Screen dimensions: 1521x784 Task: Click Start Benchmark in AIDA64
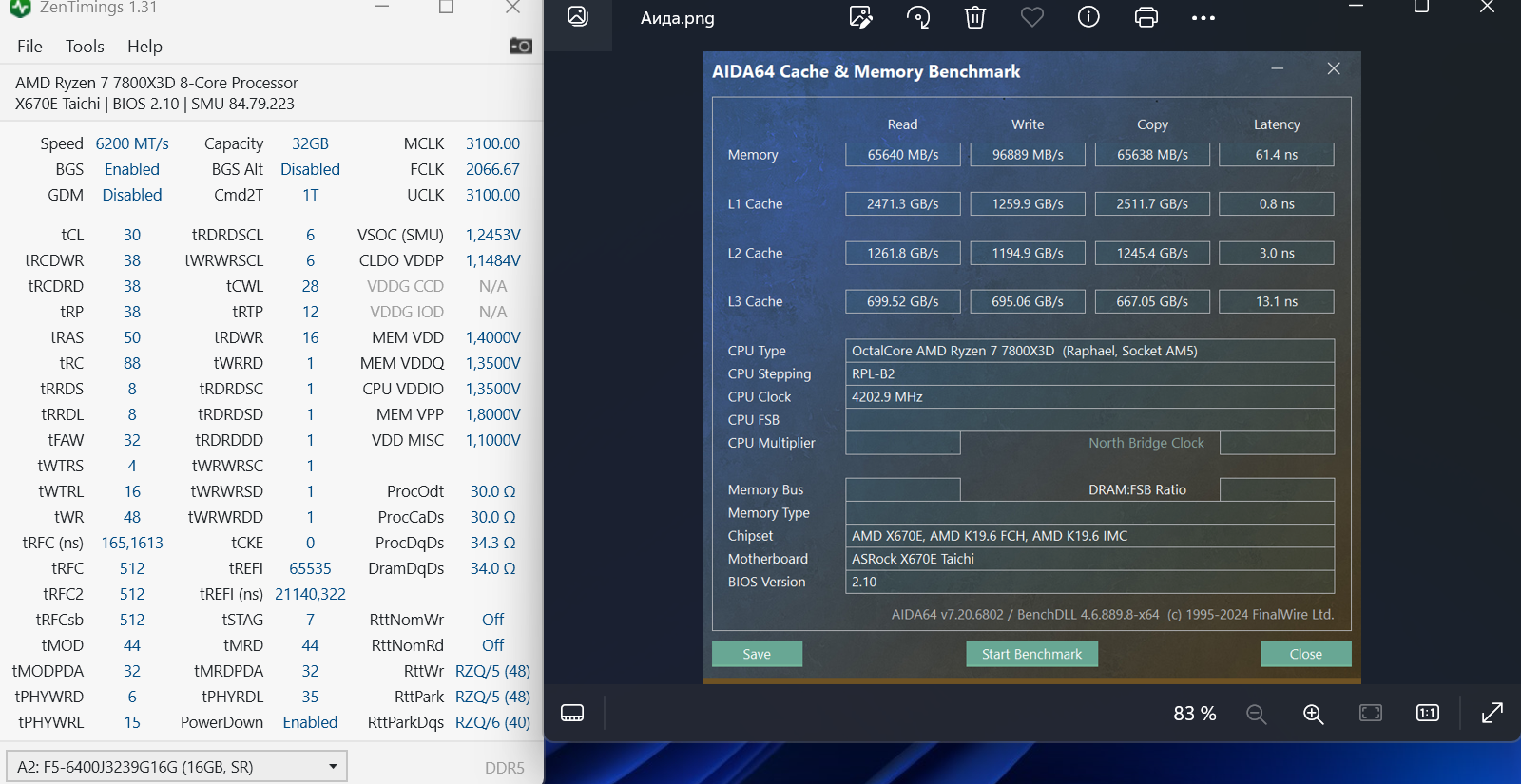pos(1031,654)
